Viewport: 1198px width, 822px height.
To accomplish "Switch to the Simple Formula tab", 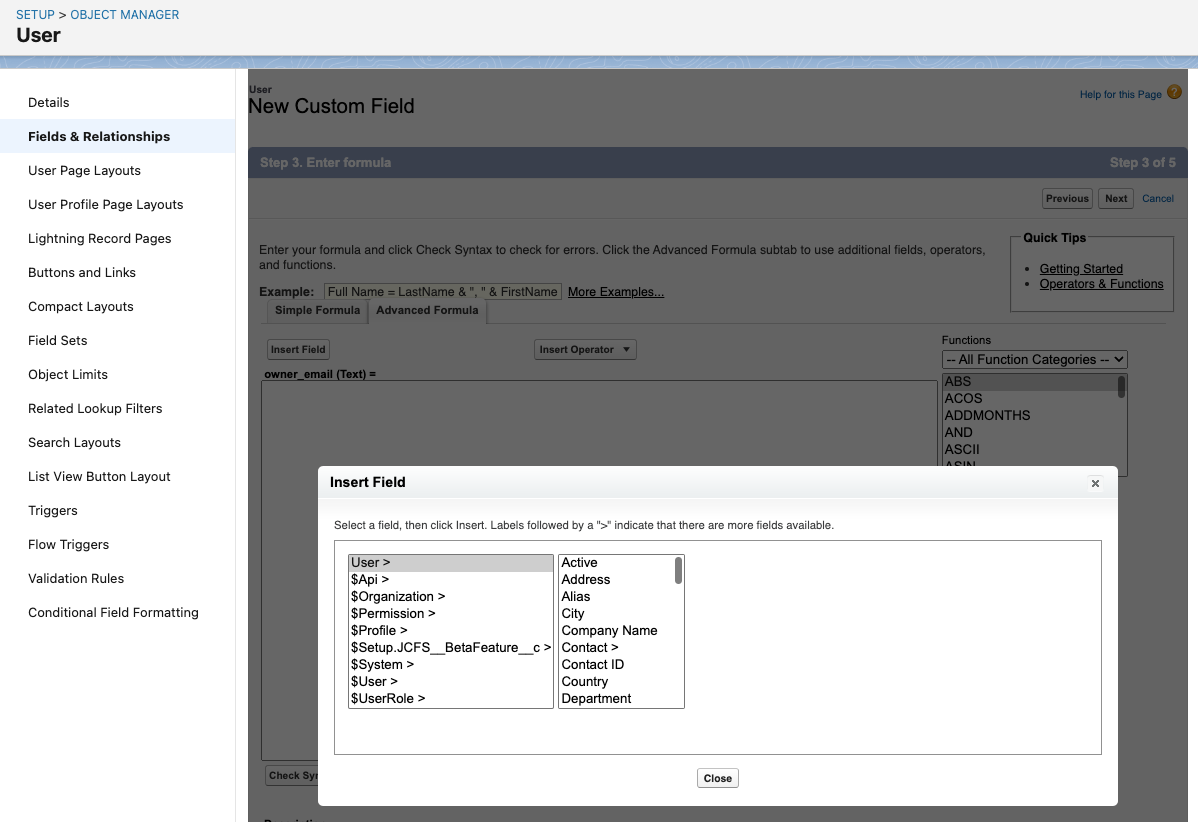I will [316, 311].
